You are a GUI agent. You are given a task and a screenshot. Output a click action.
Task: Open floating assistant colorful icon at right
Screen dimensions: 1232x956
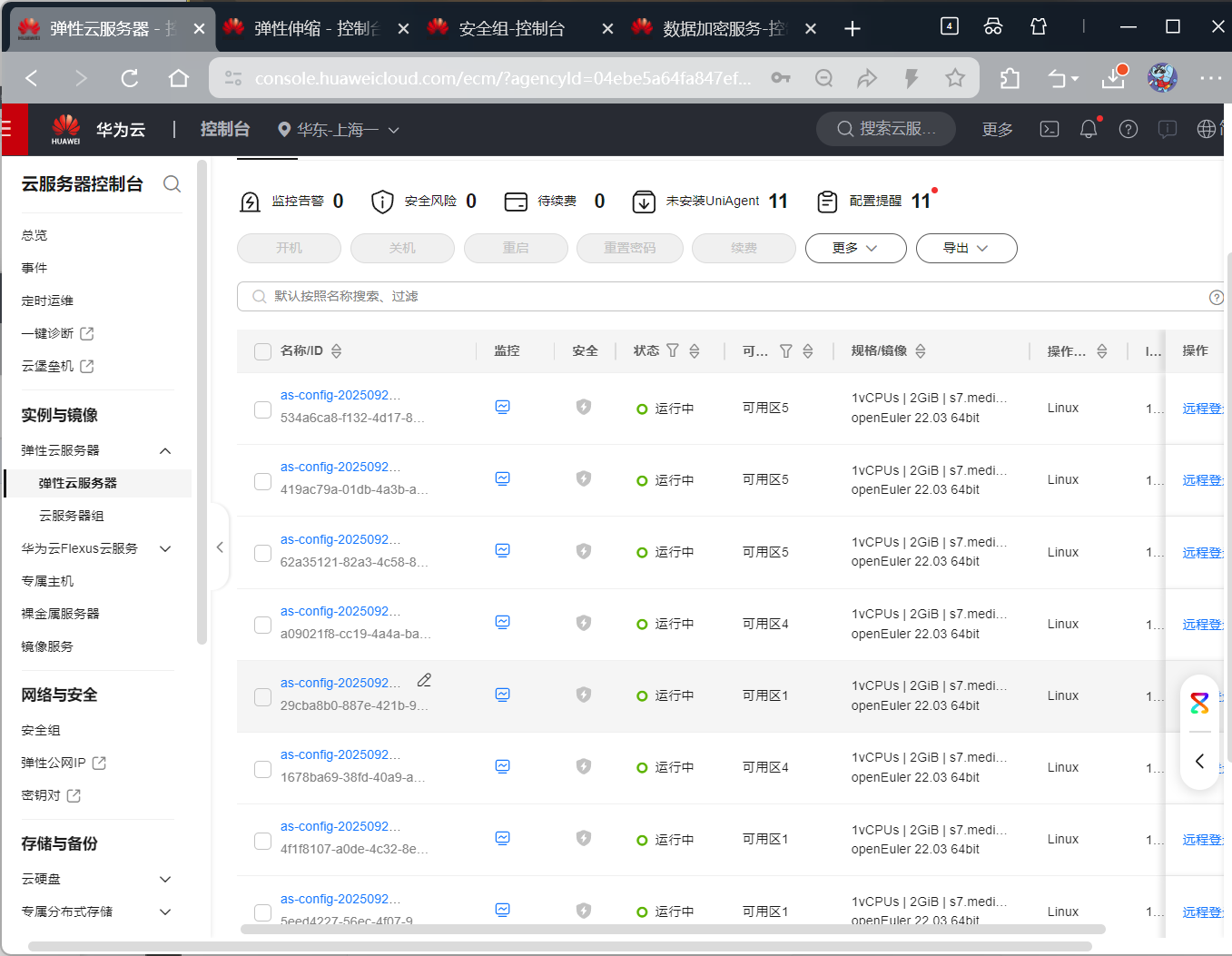[x=1199, y=703]
